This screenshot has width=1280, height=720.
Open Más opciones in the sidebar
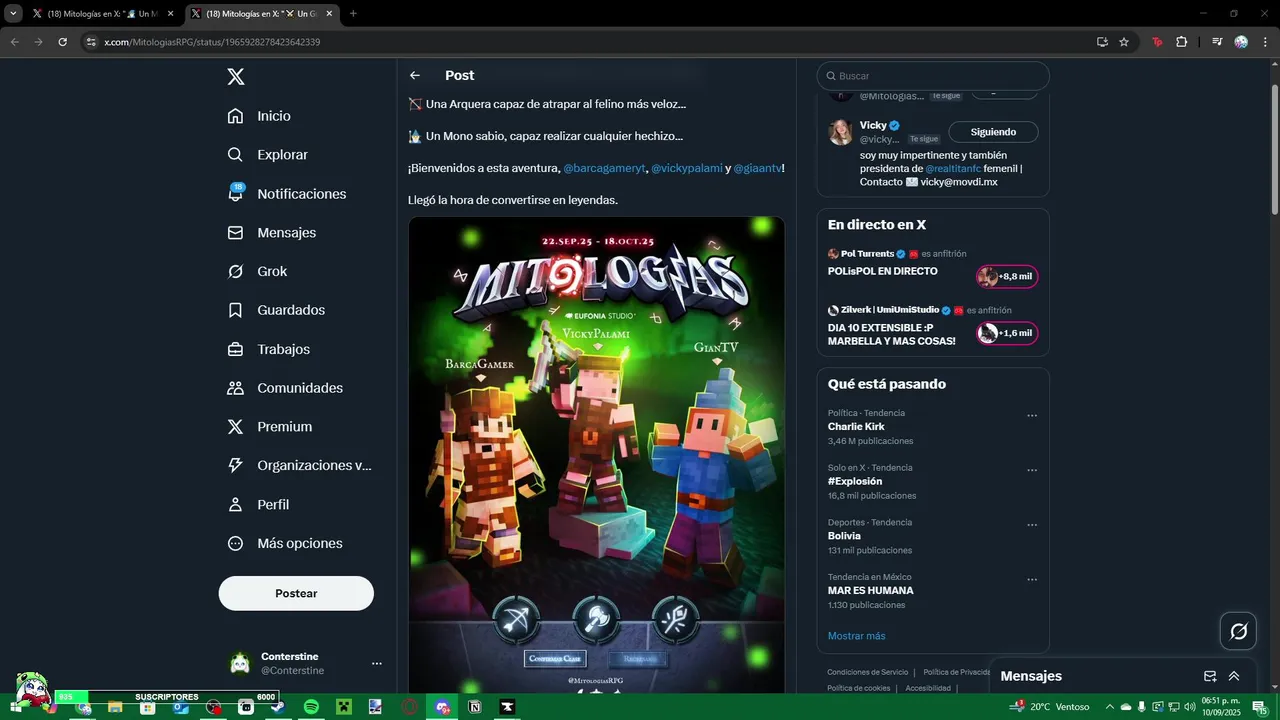tap(285, 543)
